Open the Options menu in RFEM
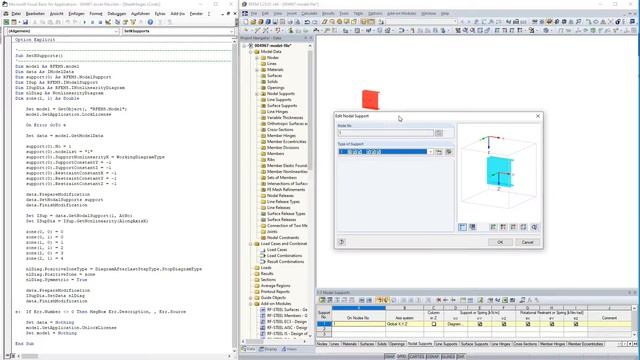Screen dimensions: 640x360 coord(375,13)
